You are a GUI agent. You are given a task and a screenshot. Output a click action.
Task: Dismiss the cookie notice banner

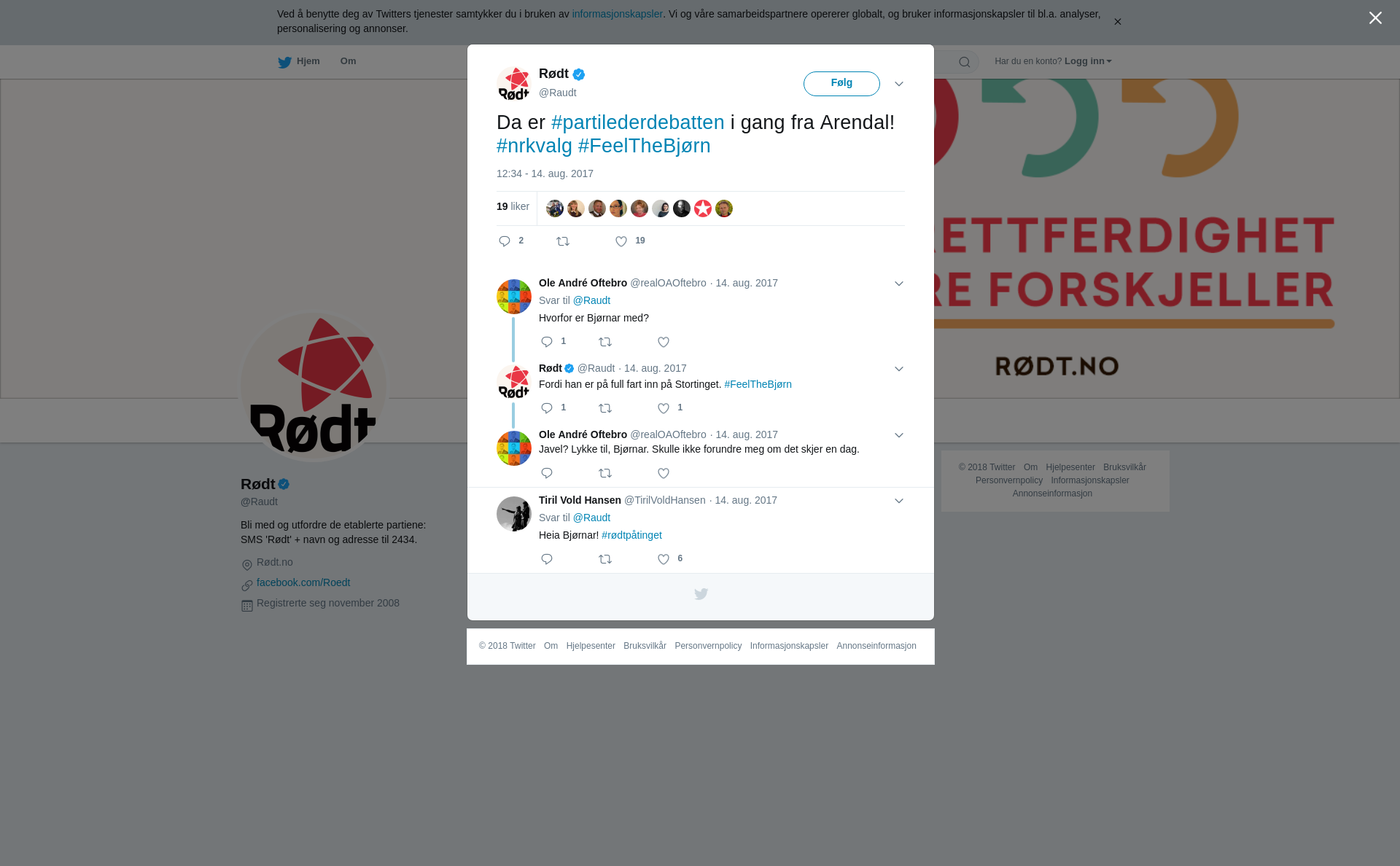tap(1117, 22)
